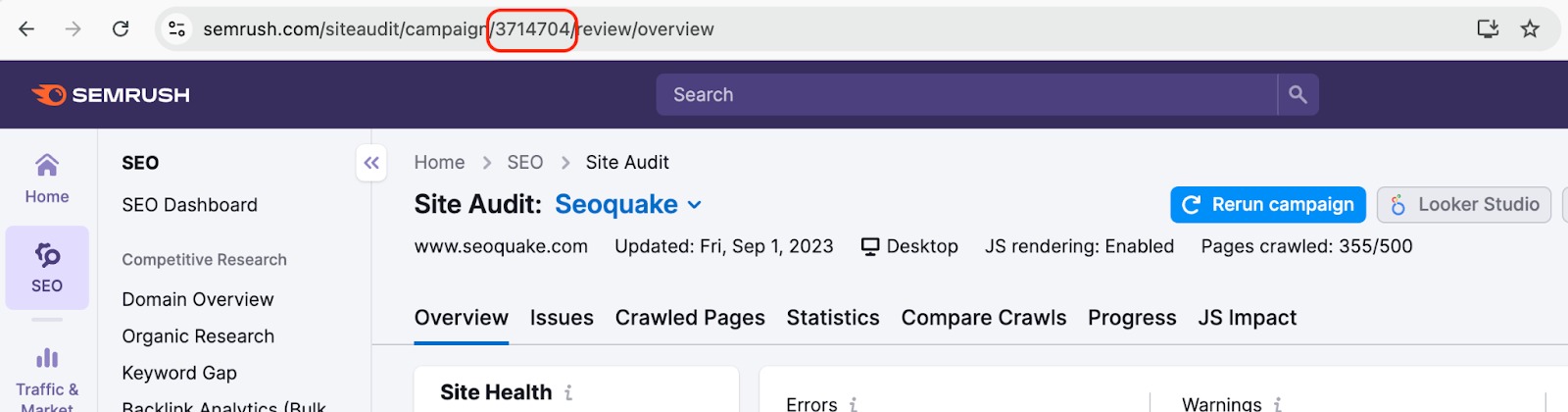The width and height of the screenshot is (1568, 412).
Task: Open Keyword Gap in sidebar
Action: pos(179,373)
